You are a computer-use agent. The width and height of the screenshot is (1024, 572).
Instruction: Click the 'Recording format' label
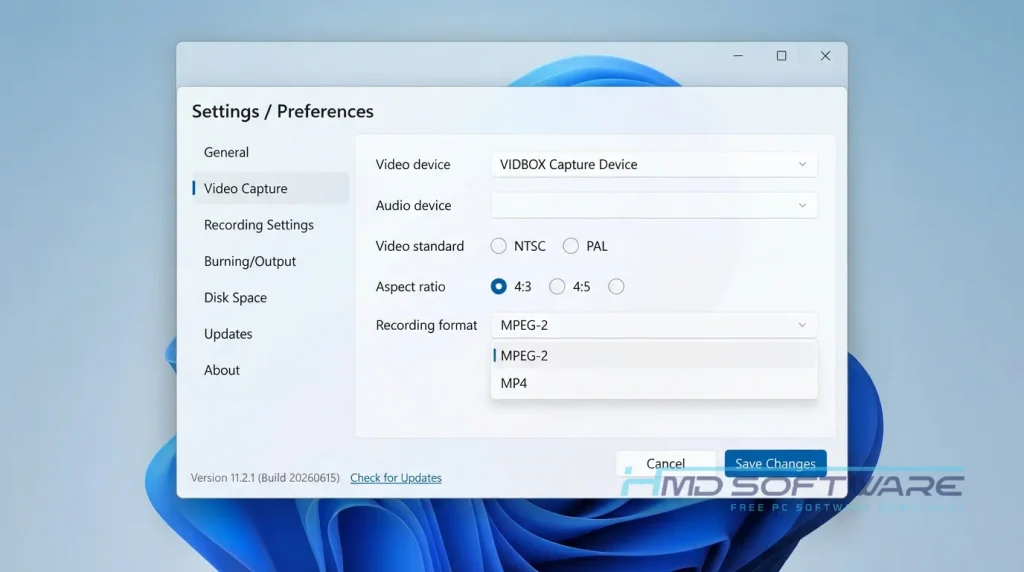tap(426, 325)
